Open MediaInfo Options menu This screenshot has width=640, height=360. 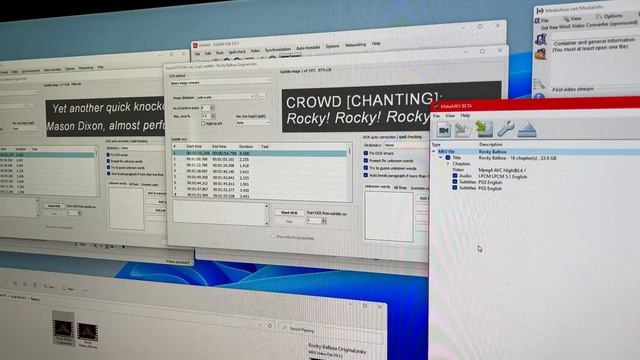(609, 16)
